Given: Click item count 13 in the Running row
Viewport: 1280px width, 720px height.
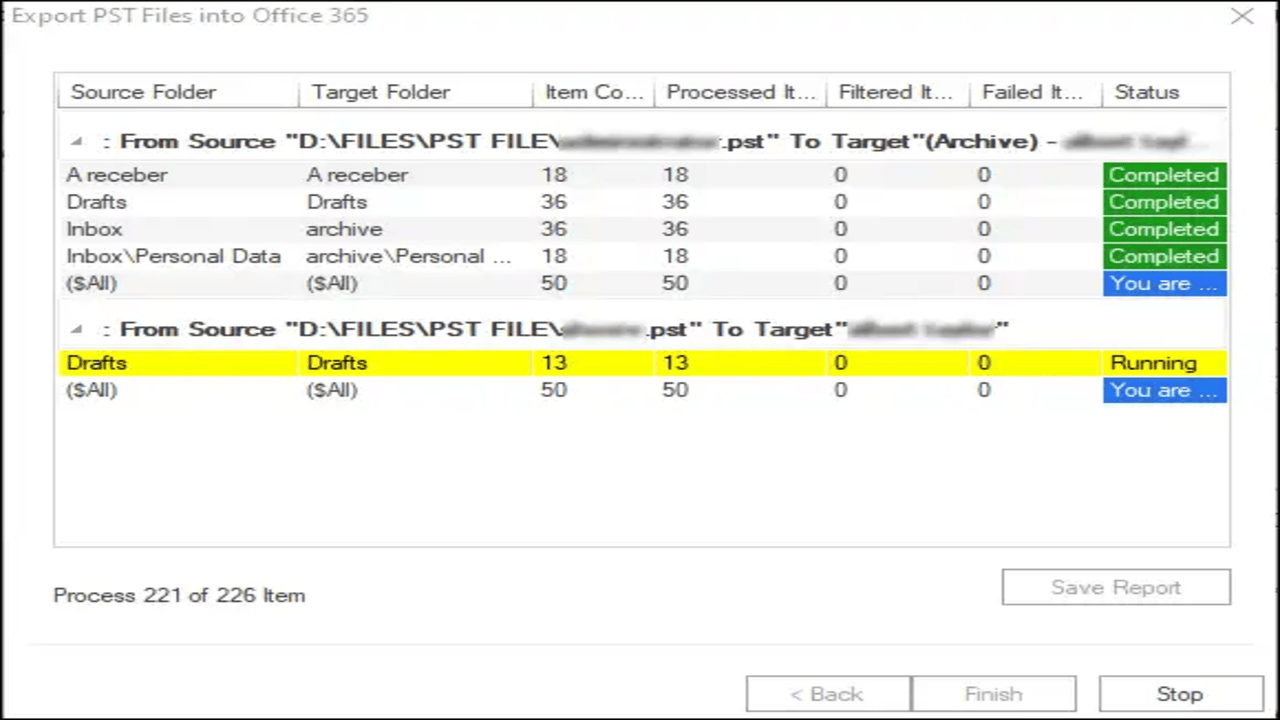Looking at the screenshot, I should tap(554, 363).
